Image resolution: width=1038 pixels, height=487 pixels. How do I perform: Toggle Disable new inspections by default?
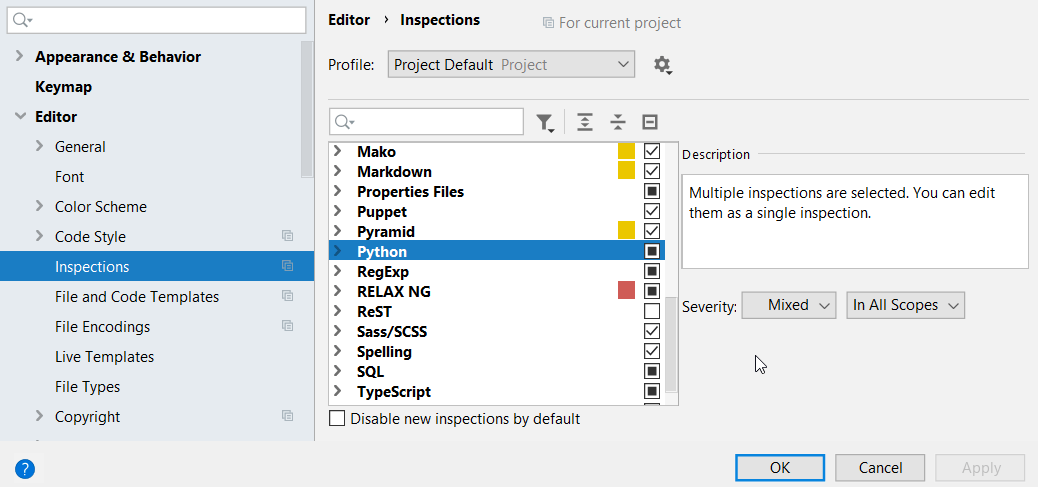(x=338, y=419)
